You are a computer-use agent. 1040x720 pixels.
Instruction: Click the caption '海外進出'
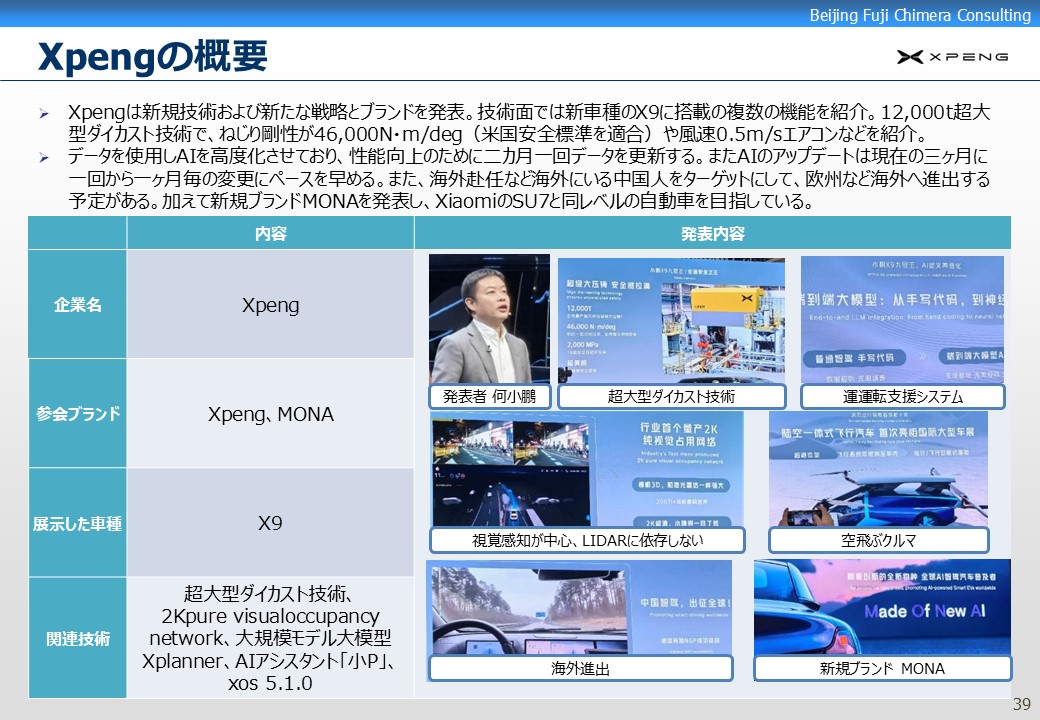(580, 668)
